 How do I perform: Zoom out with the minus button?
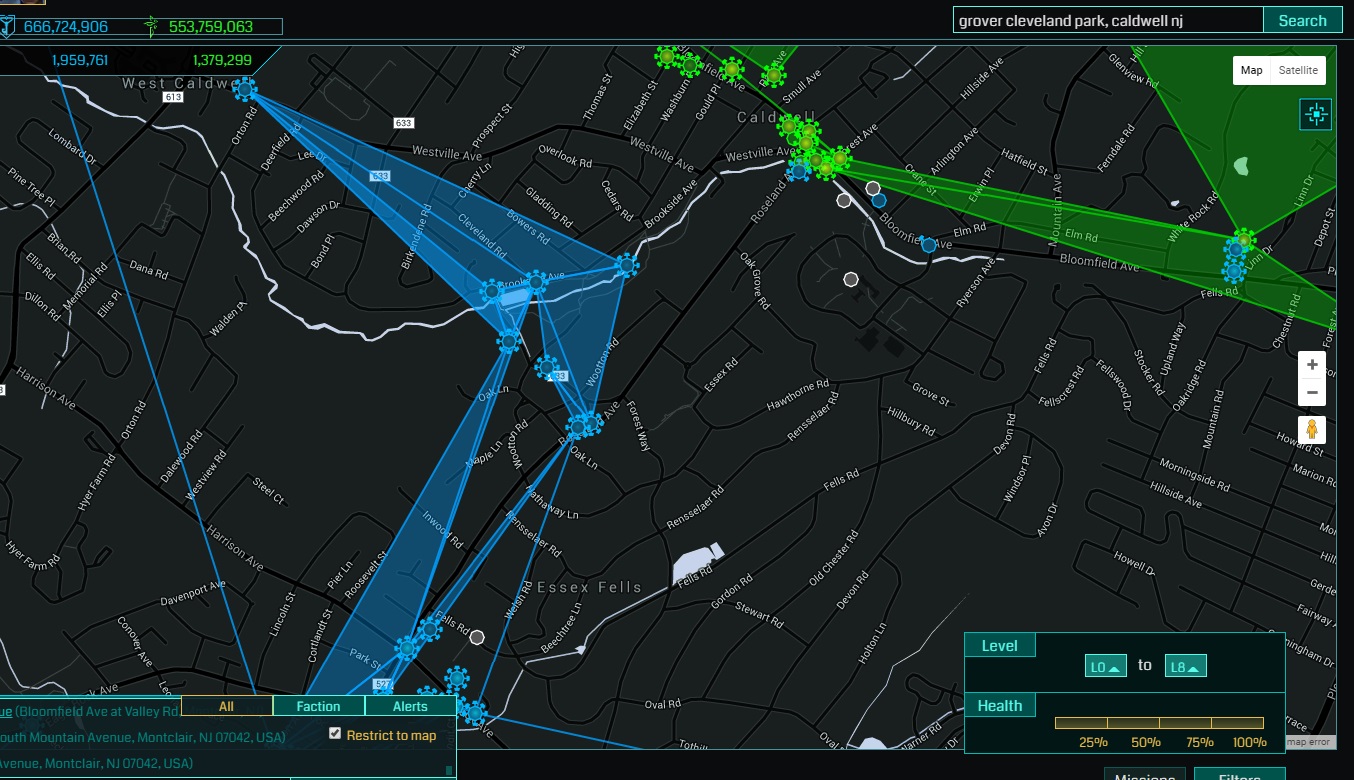[x=1313, y=393]
